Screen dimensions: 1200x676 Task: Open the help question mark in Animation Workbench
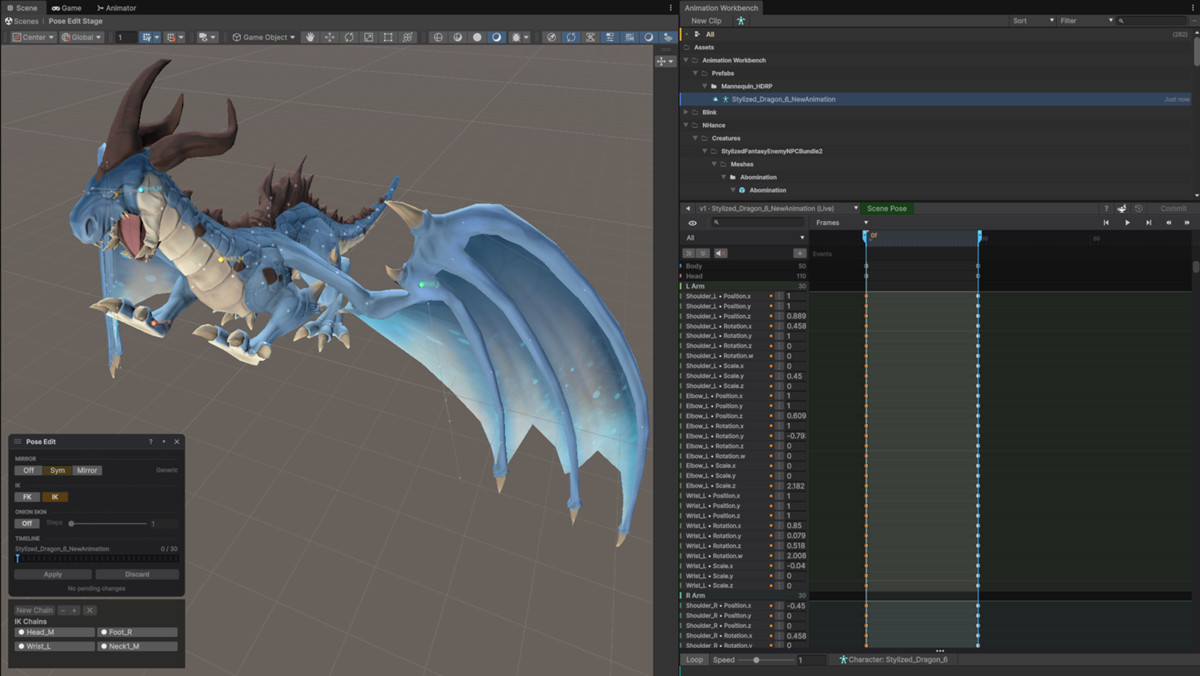click(1106, 209)
